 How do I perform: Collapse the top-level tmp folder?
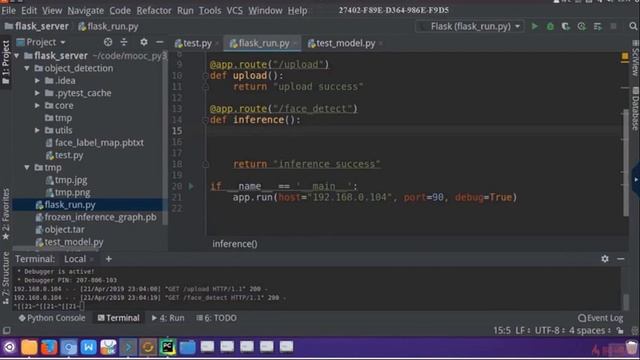(27, 167)
